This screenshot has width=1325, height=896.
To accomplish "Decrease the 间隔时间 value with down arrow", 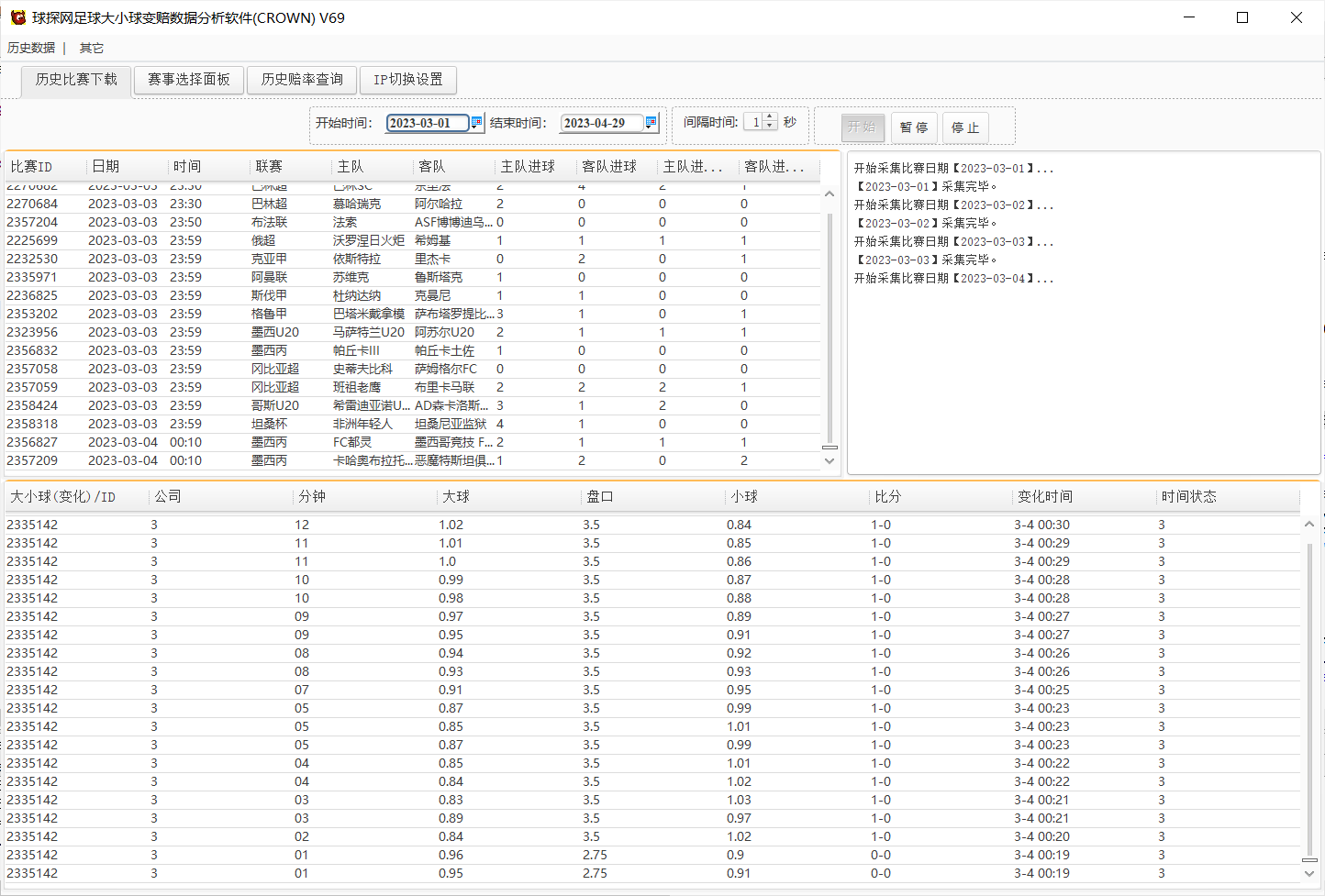I will coord(770,127).
